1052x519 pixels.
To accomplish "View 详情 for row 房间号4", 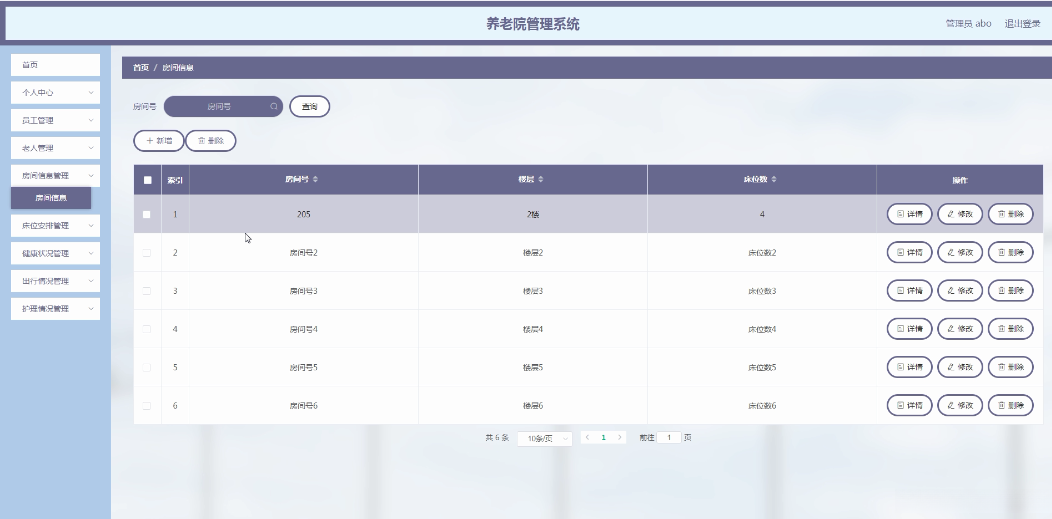I will tap(910, 329).
